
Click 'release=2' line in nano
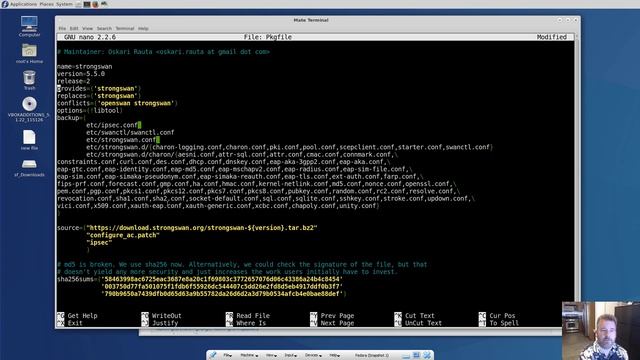tap(73, 81)
